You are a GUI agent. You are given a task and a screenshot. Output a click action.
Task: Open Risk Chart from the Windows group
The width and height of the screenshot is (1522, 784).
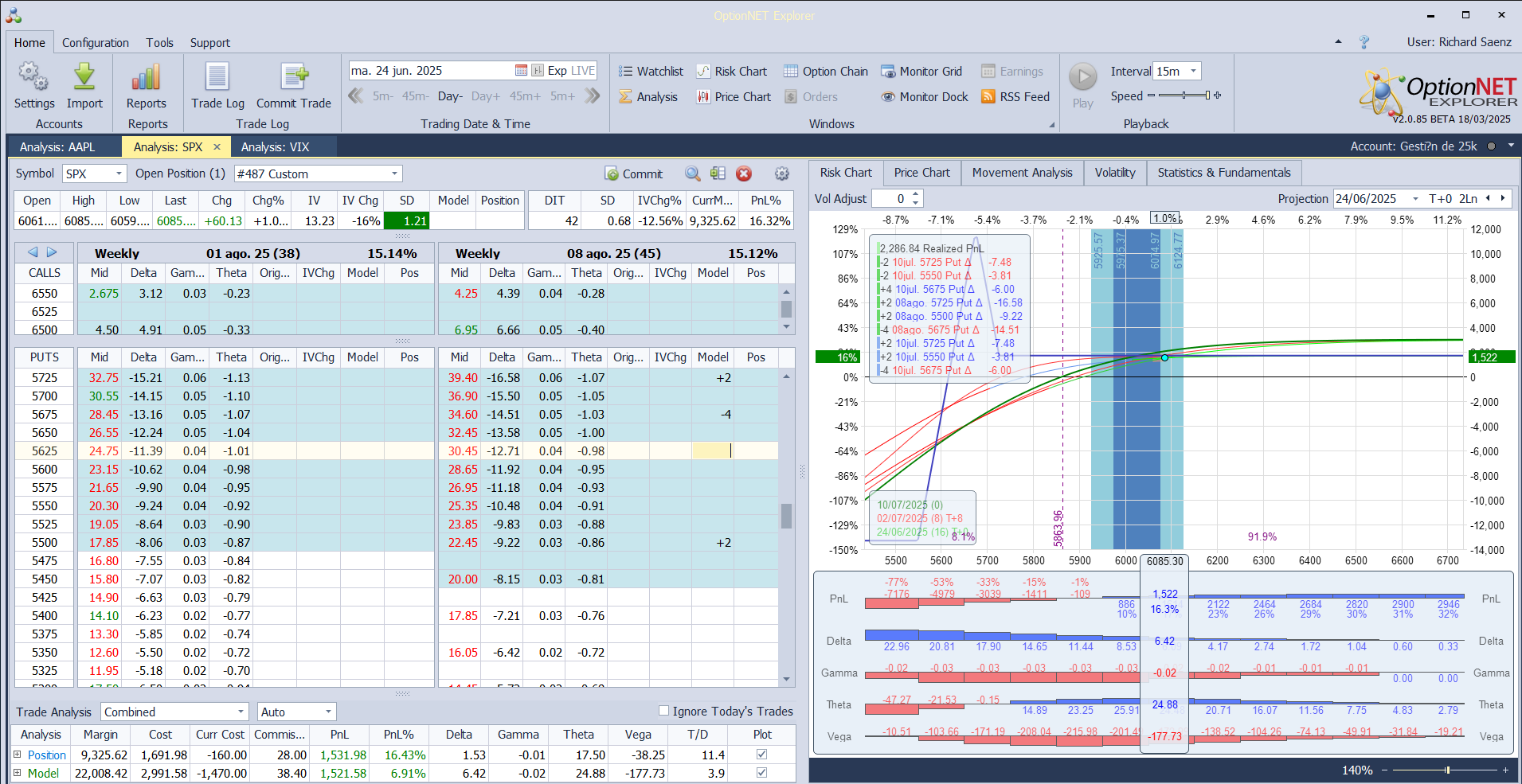pyautogui.click(x=732, y=72)
